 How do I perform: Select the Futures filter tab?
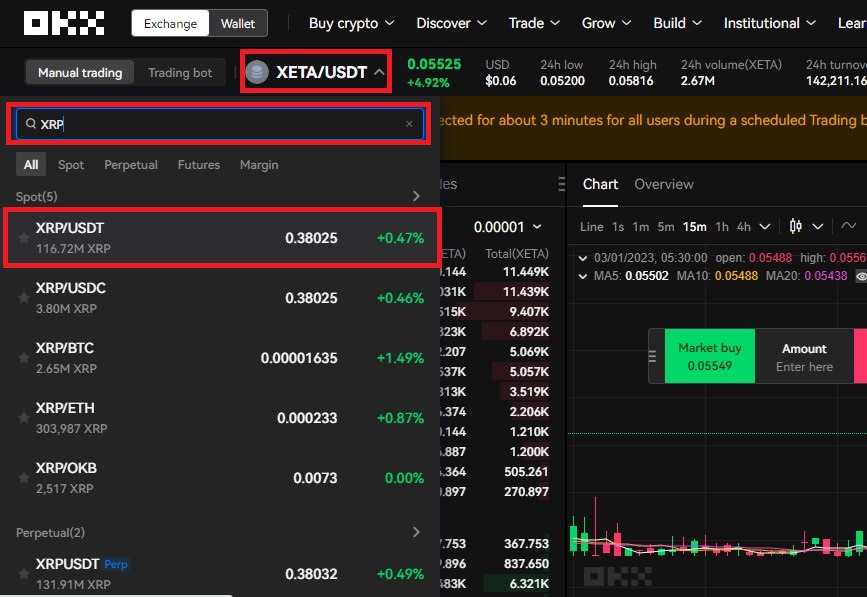[199, 165]
